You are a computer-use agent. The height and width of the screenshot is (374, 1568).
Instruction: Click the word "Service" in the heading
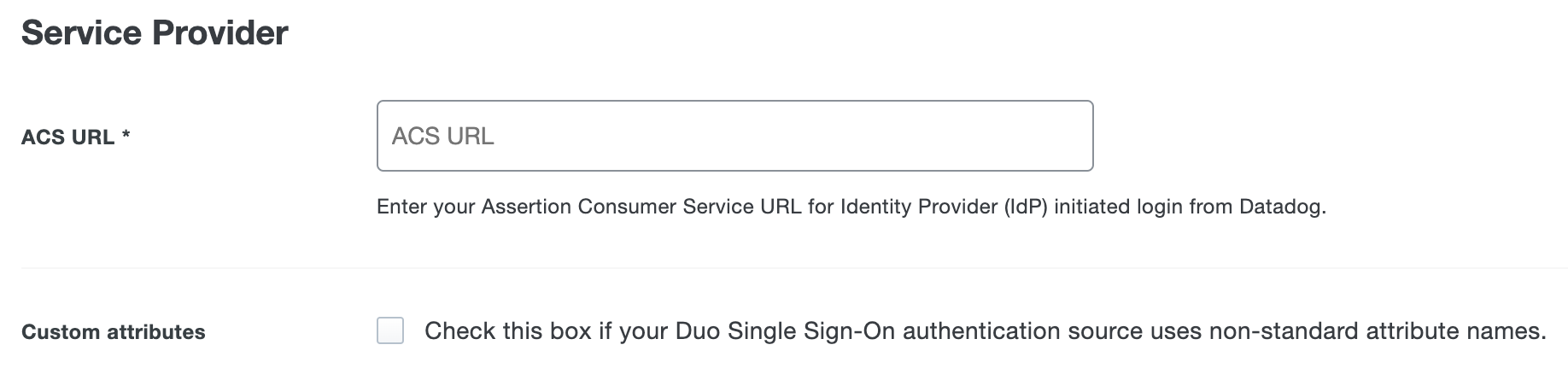(x=82, y=33)
